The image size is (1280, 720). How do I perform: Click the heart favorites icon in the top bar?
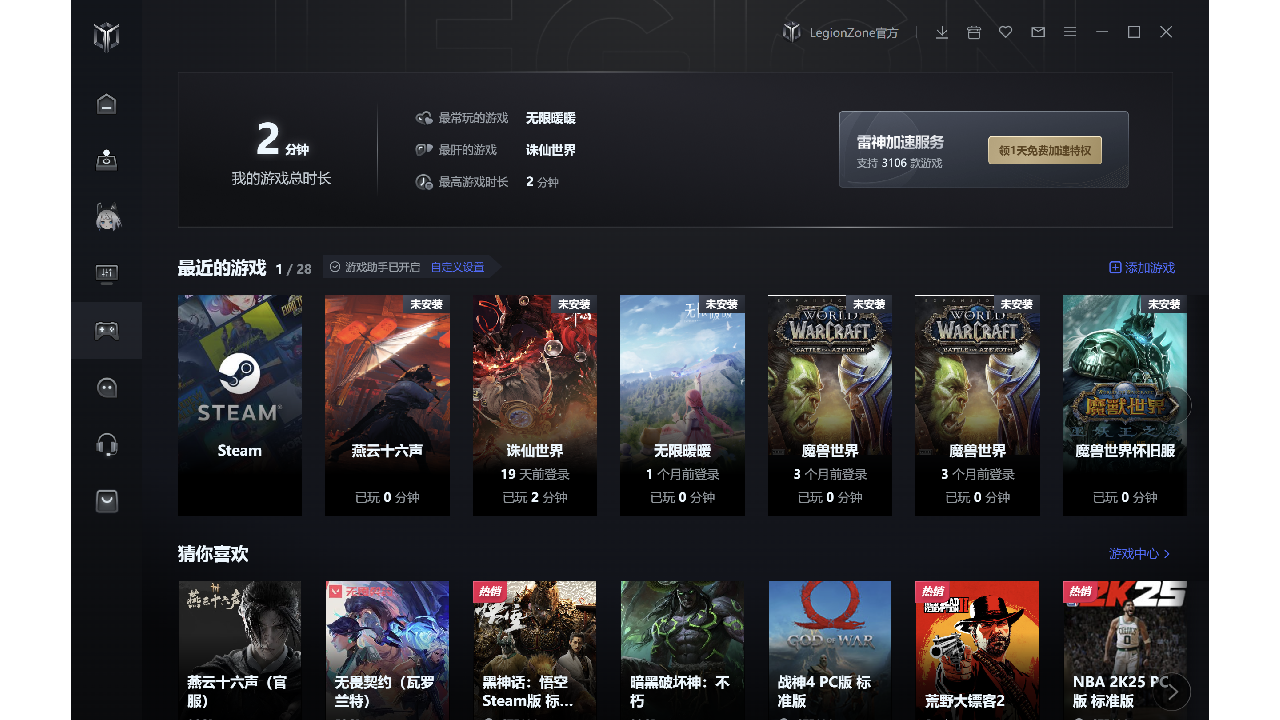click(x=1006, y=32)
